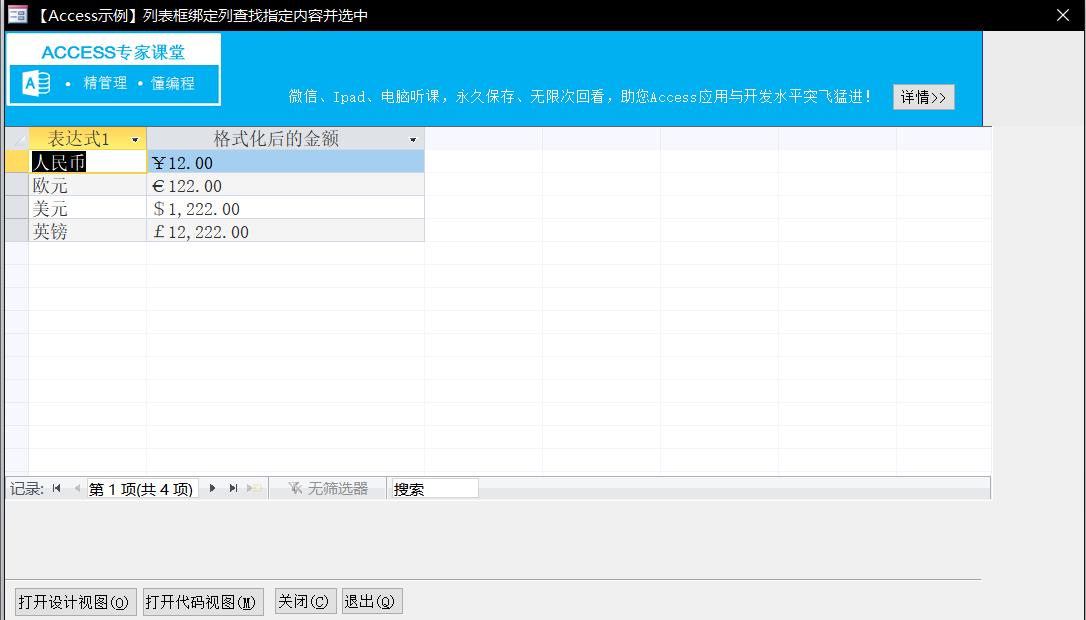Viewport: 1086px width, 620px height.
Task: Click the Access form icon in title bar
Action: click(17, 15)
